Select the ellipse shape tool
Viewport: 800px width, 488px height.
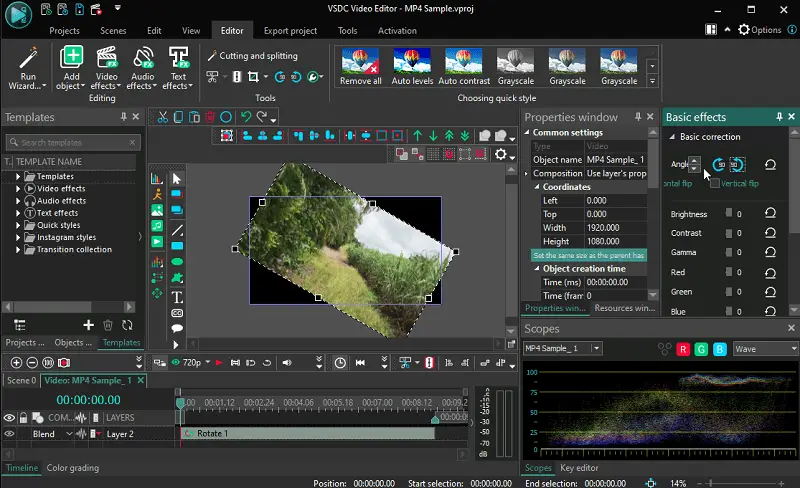[177, 262]
